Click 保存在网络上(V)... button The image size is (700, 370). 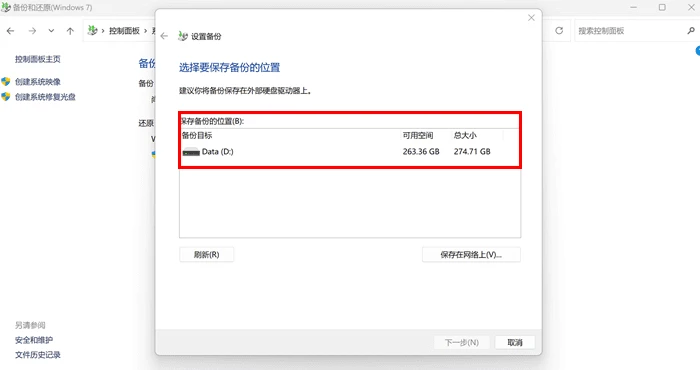tap(471, 255)
